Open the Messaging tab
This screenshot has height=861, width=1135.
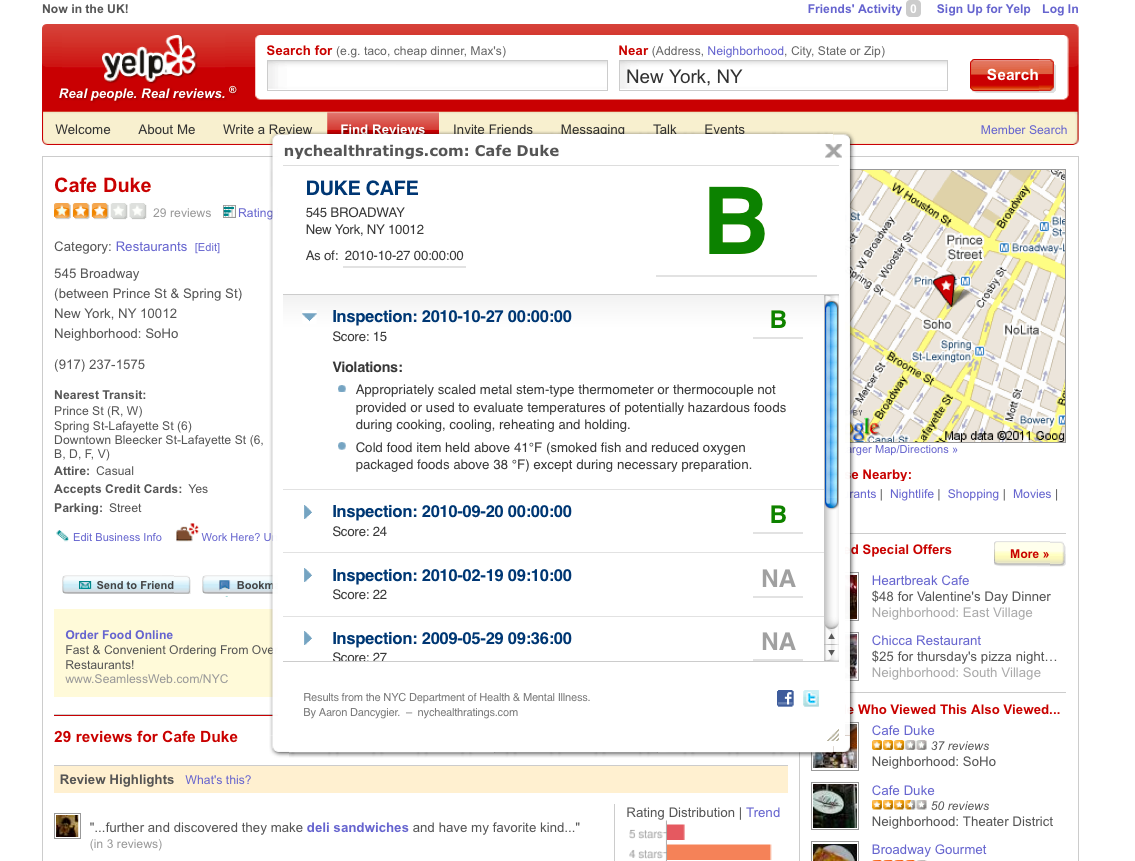[592, 130]
